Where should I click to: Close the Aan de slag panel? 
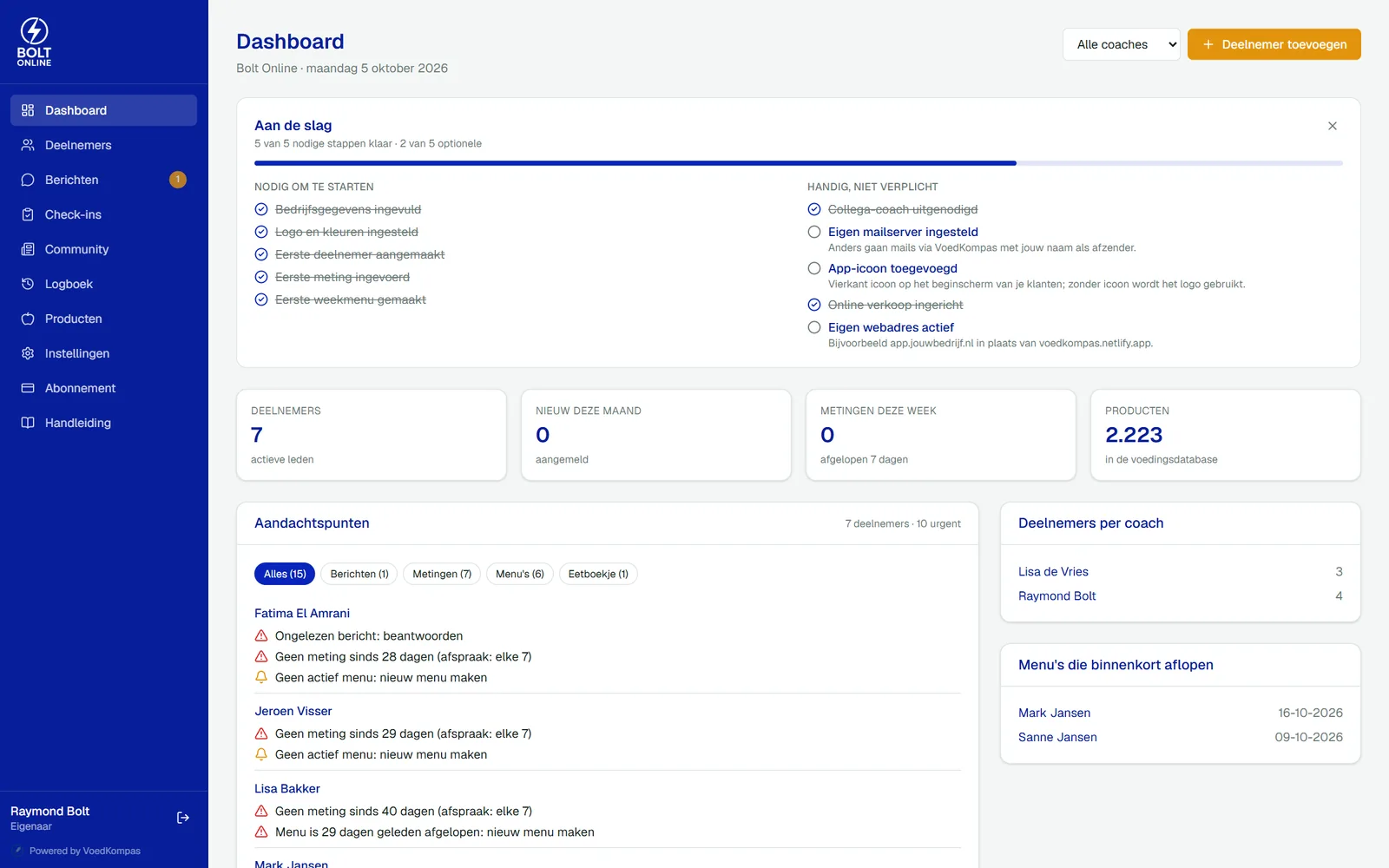point(1333,126)
